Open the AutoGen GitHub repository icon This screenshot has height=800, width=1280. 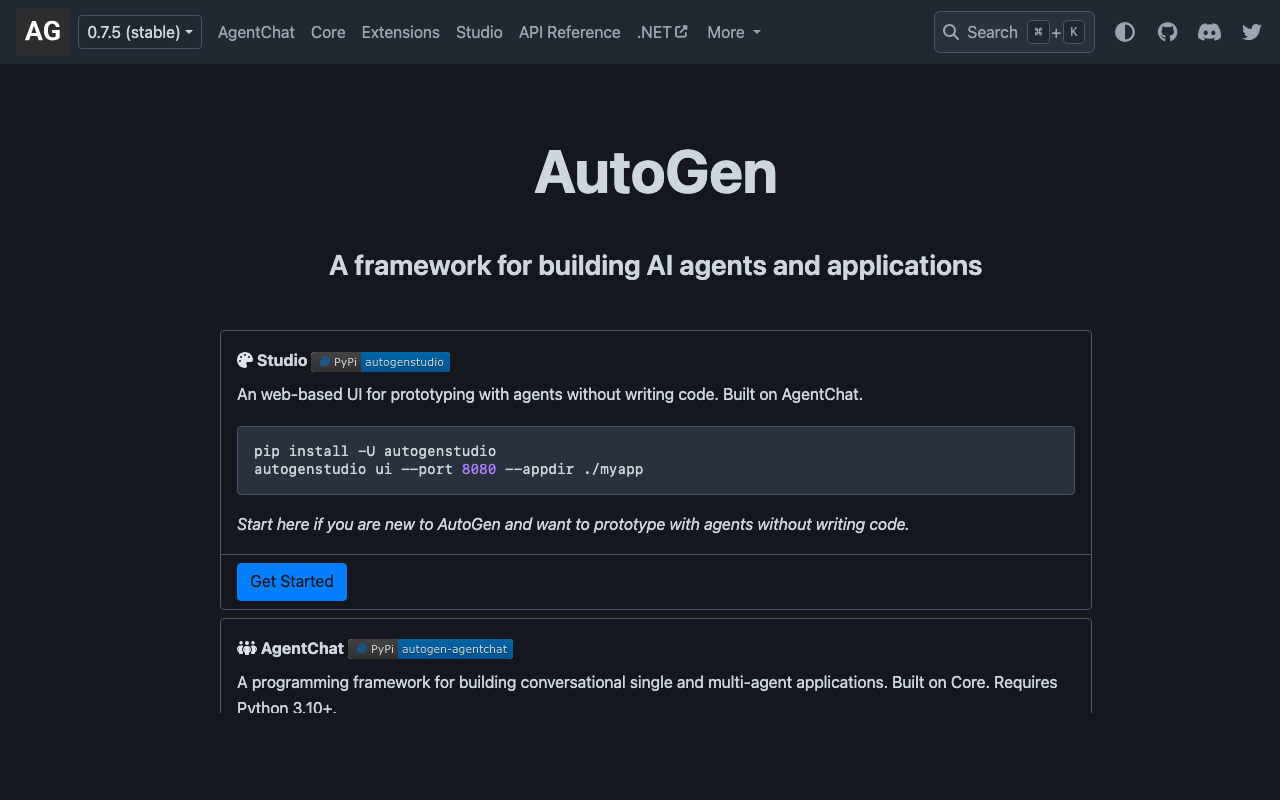[x=1167, y=32]
